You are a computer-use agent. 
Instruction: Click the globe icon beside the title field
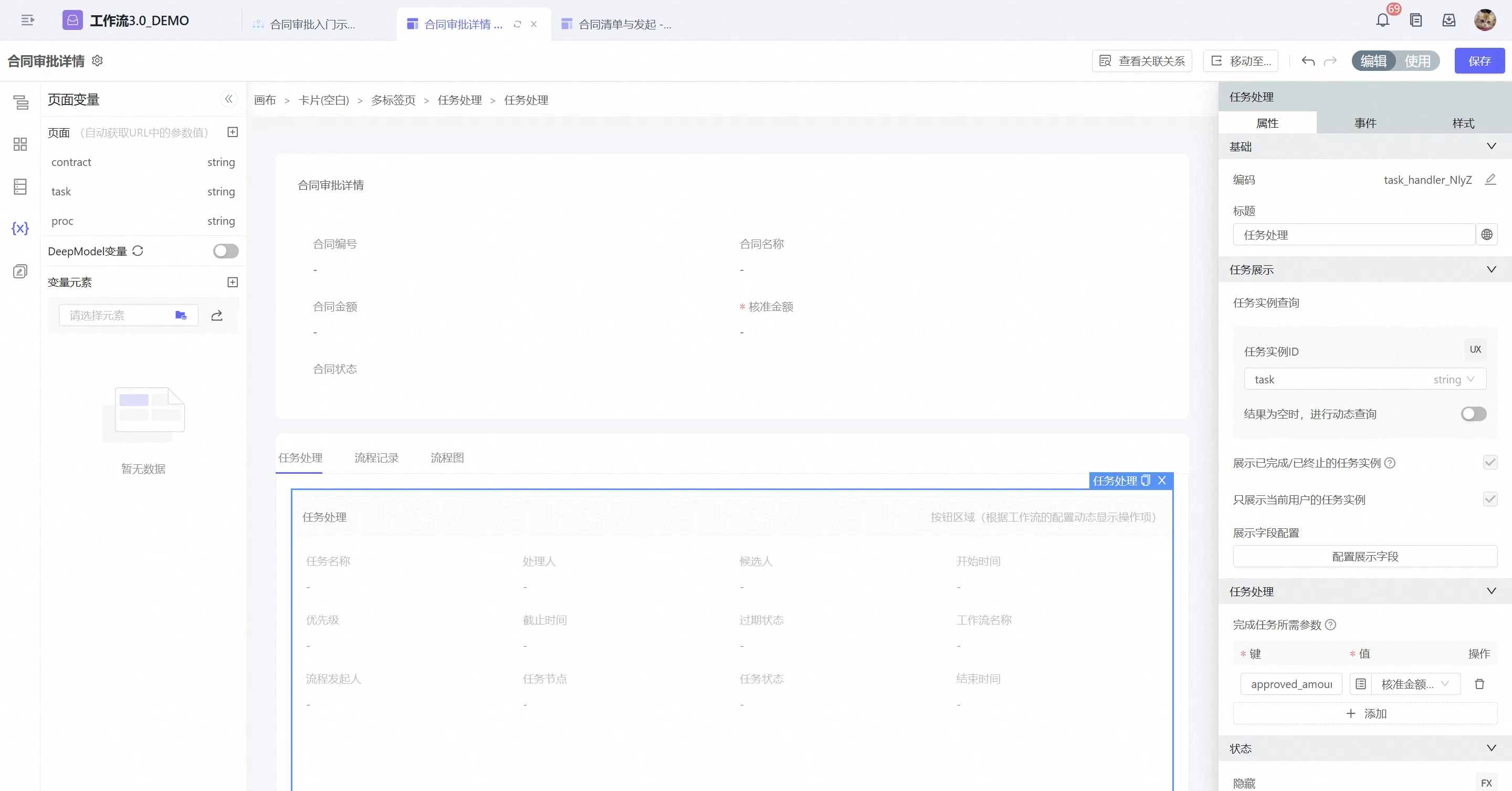click(x=1487, y=235)
